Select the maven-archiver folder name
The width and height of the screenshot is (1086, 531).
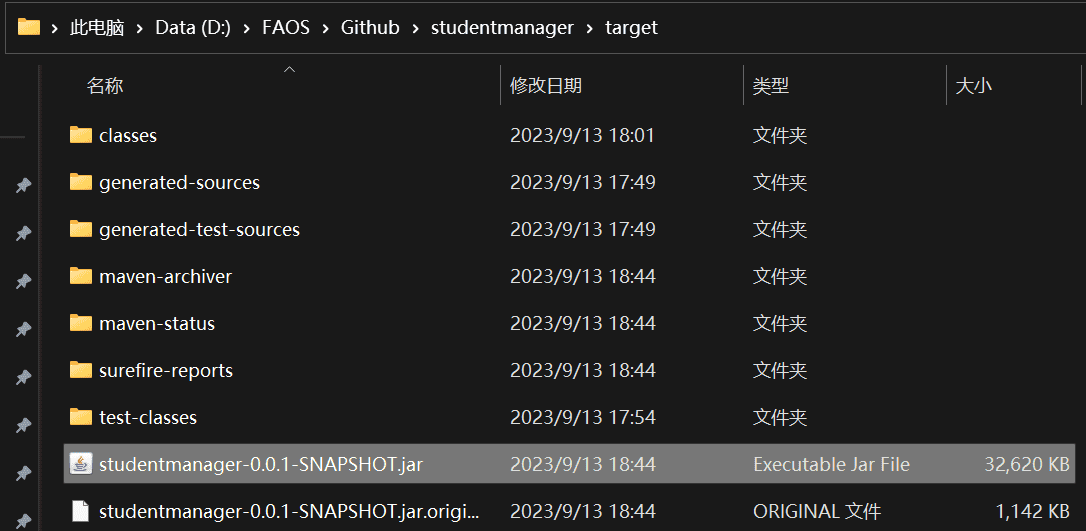coord(166,277)
